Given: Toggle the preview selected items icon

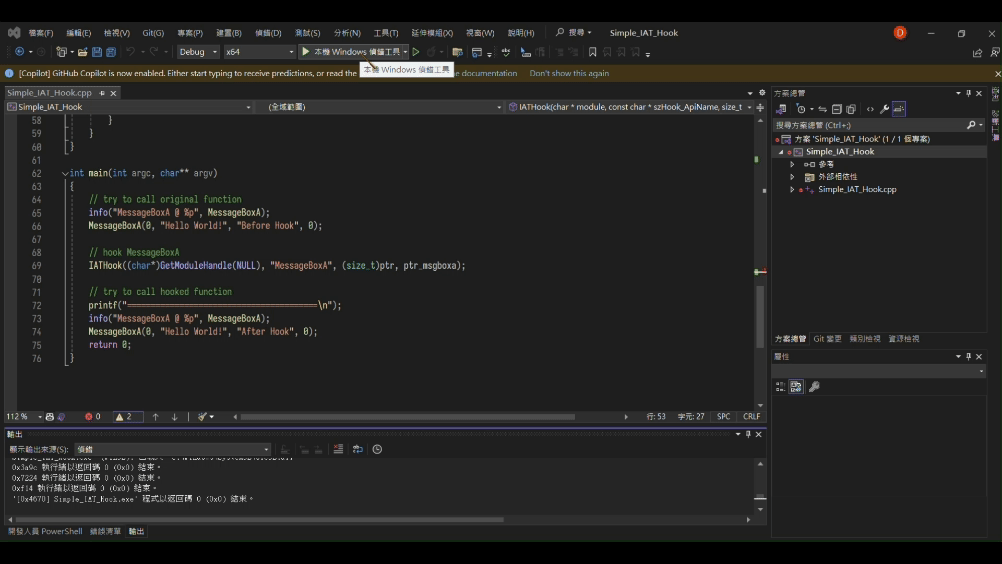Looking at the screenshot, I should 899,109.
